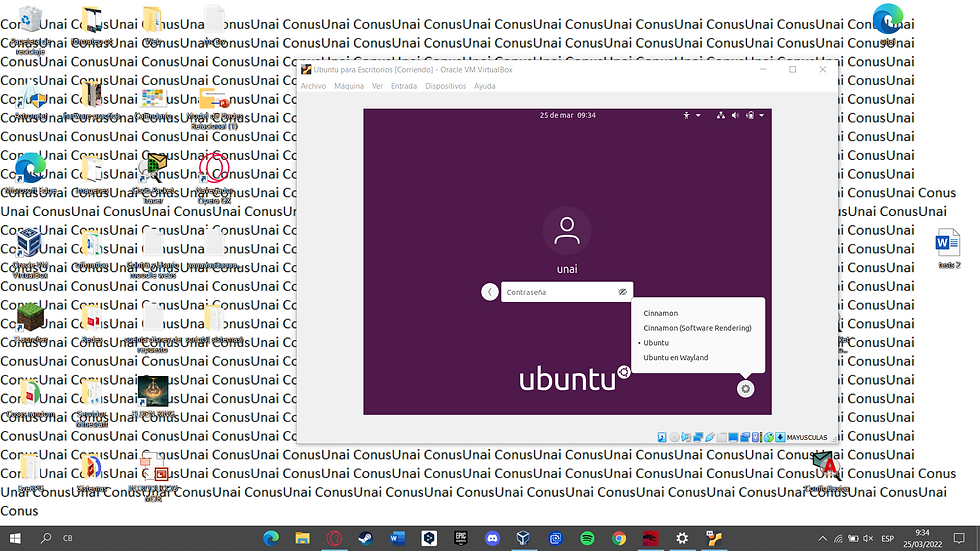Click the hard disk activity status icon

point(662,437)
